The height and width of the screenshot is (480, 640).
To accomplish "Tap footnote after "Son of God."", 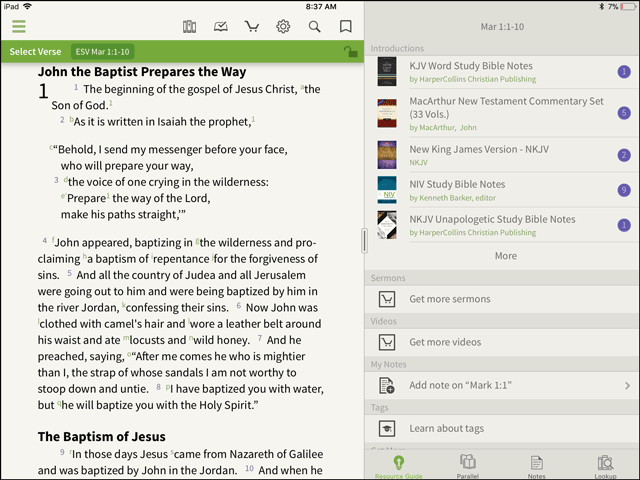I will coord(111,103).
